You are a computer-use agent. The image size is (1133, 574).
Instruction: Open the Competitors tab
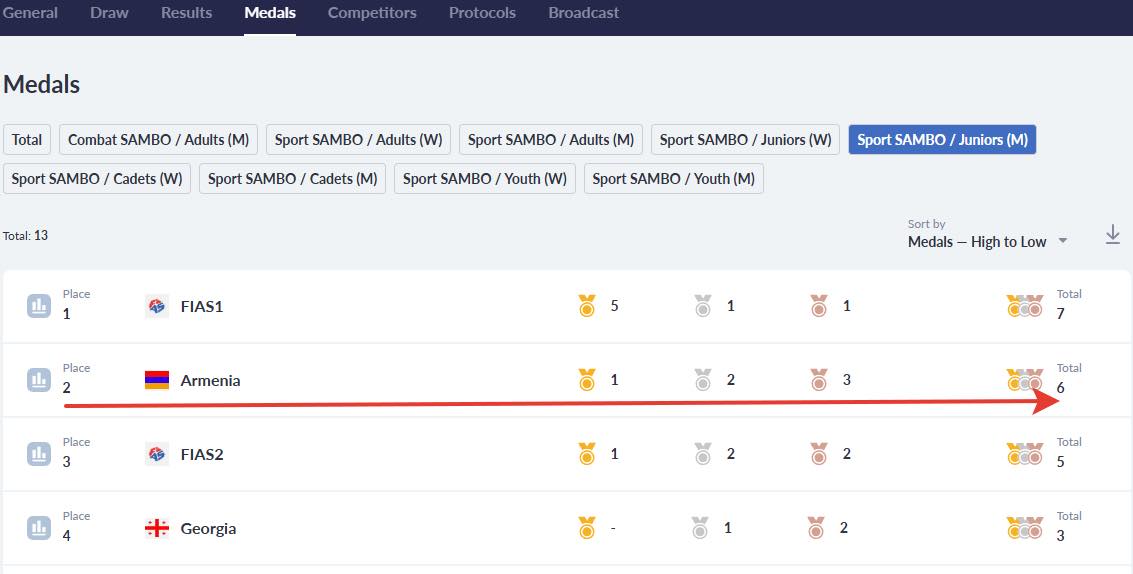372,14
